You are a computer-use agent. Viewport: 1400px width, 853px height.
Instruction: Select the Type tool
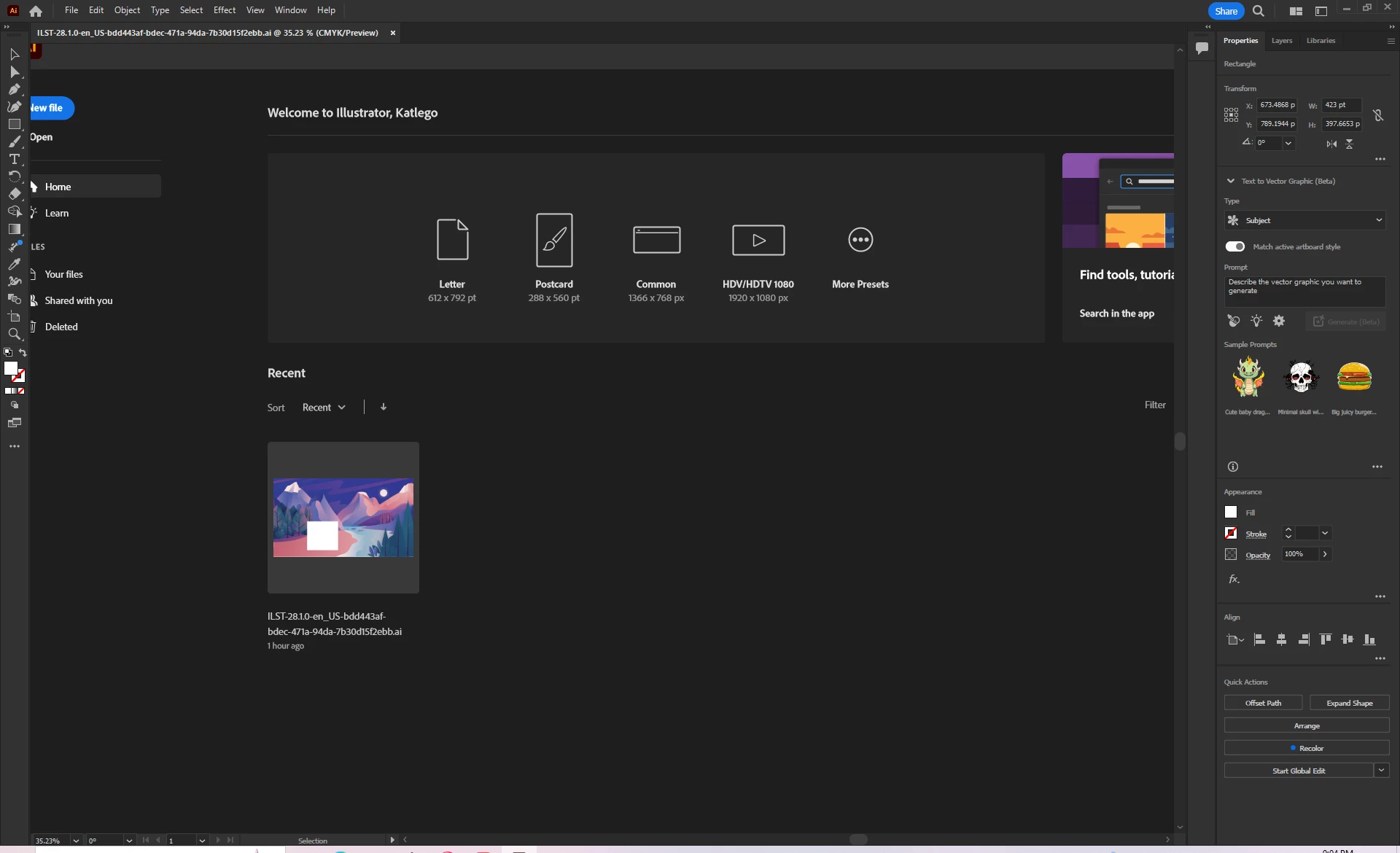point(14,159)
